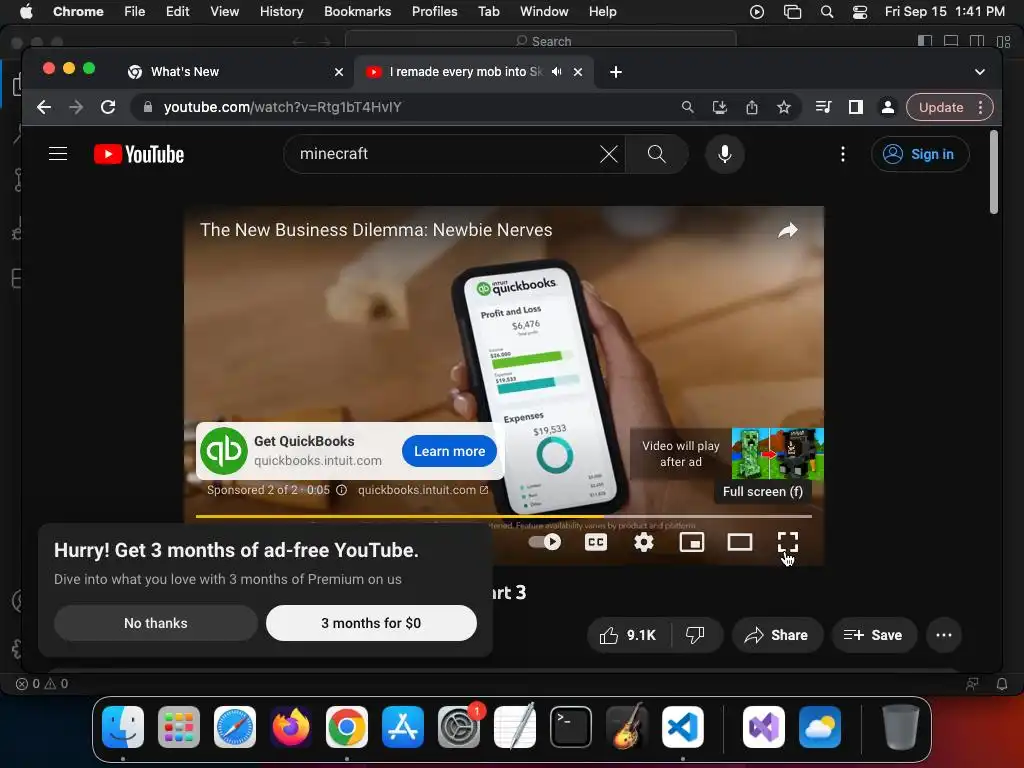Open the History menu
The height and width of the screenshot is (768, 1024).
(281, 11)
